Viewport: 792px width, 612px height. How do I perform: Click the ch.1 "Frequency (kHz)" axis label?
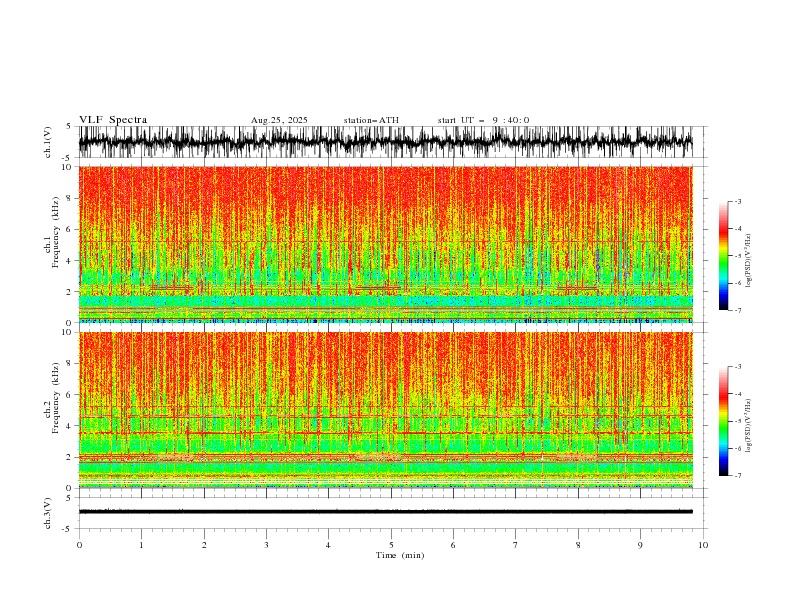(x=56, y=232)
